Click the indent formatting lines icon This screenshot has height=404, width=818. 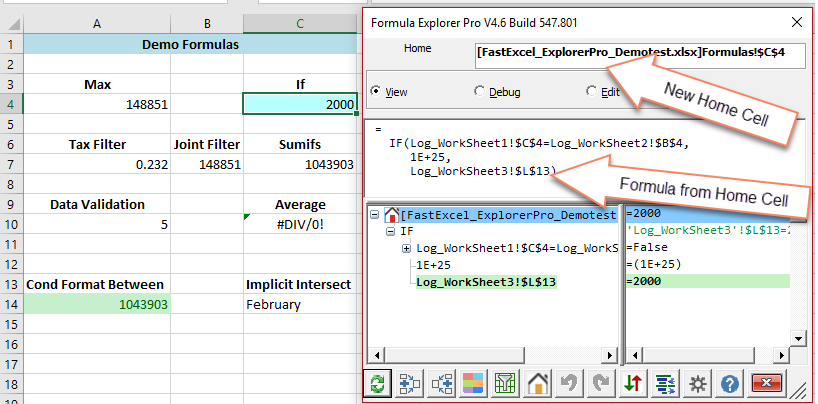[x=666, y=384]
